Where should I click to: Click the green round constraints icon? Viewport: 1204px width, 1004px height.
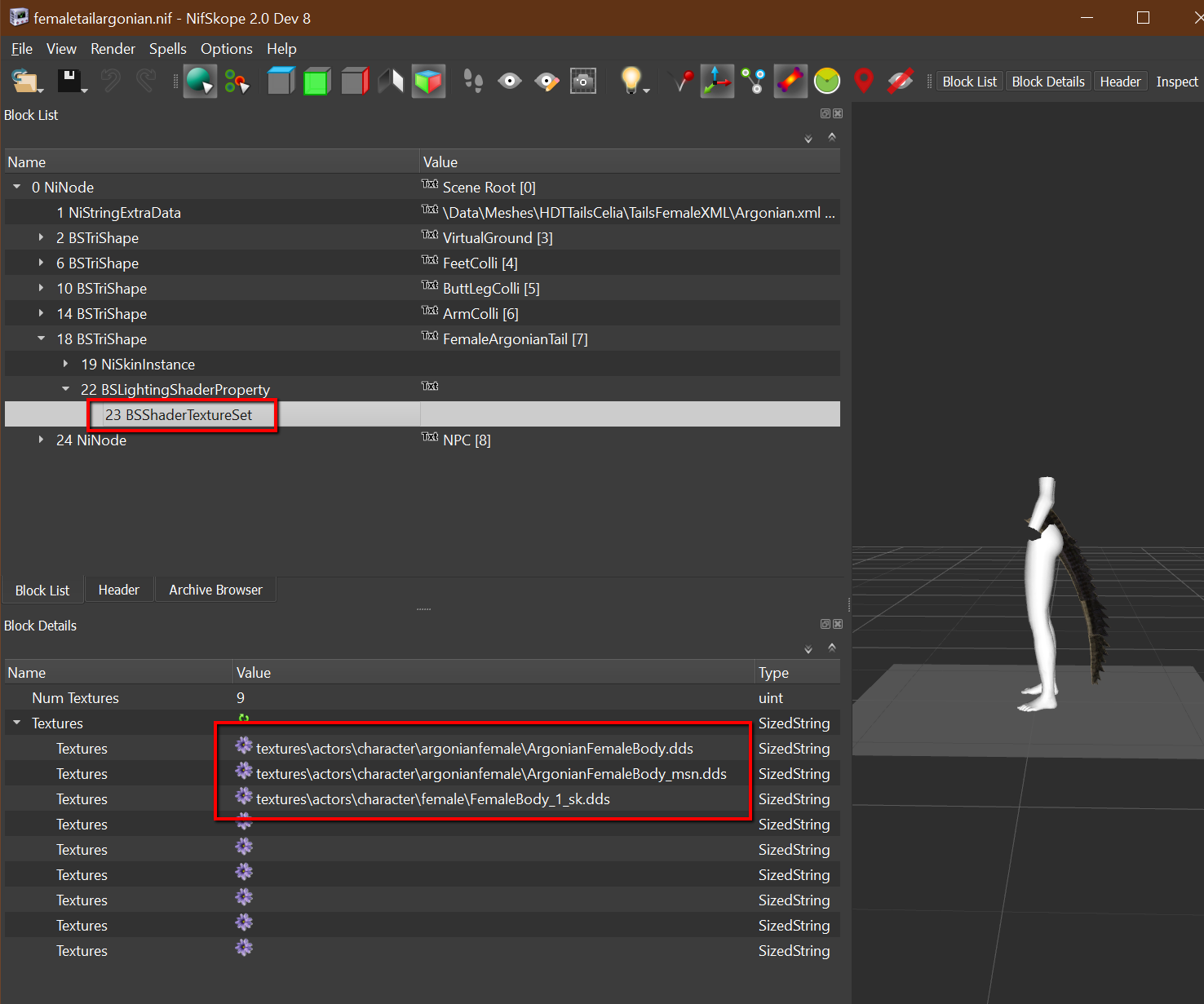(827, 81)
